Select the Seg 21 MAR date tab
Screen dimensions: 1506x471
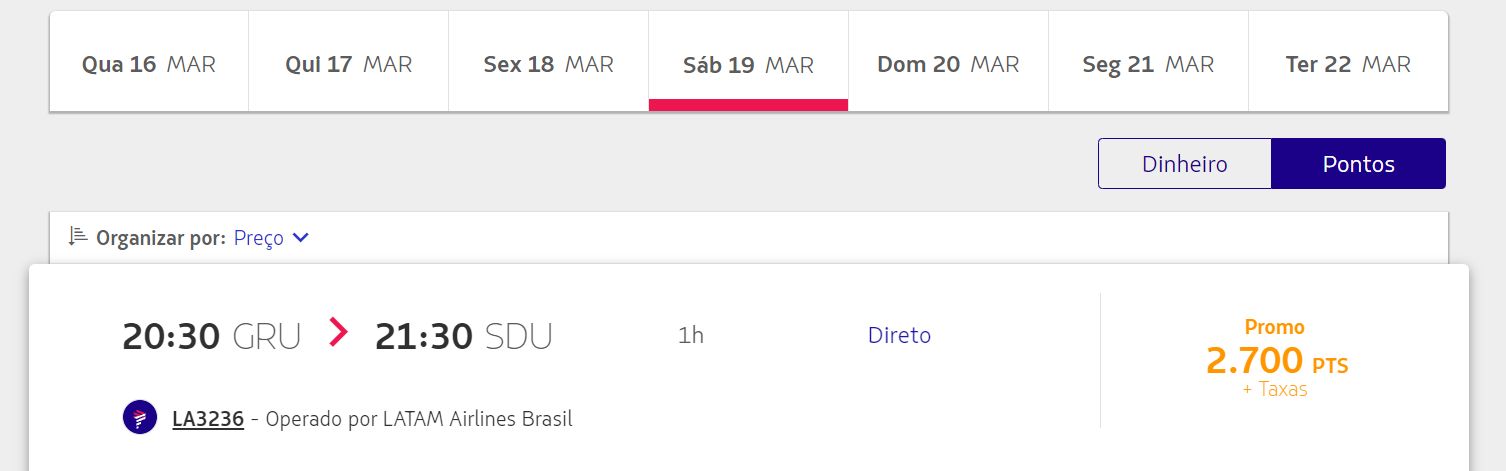click(1148, 62)
